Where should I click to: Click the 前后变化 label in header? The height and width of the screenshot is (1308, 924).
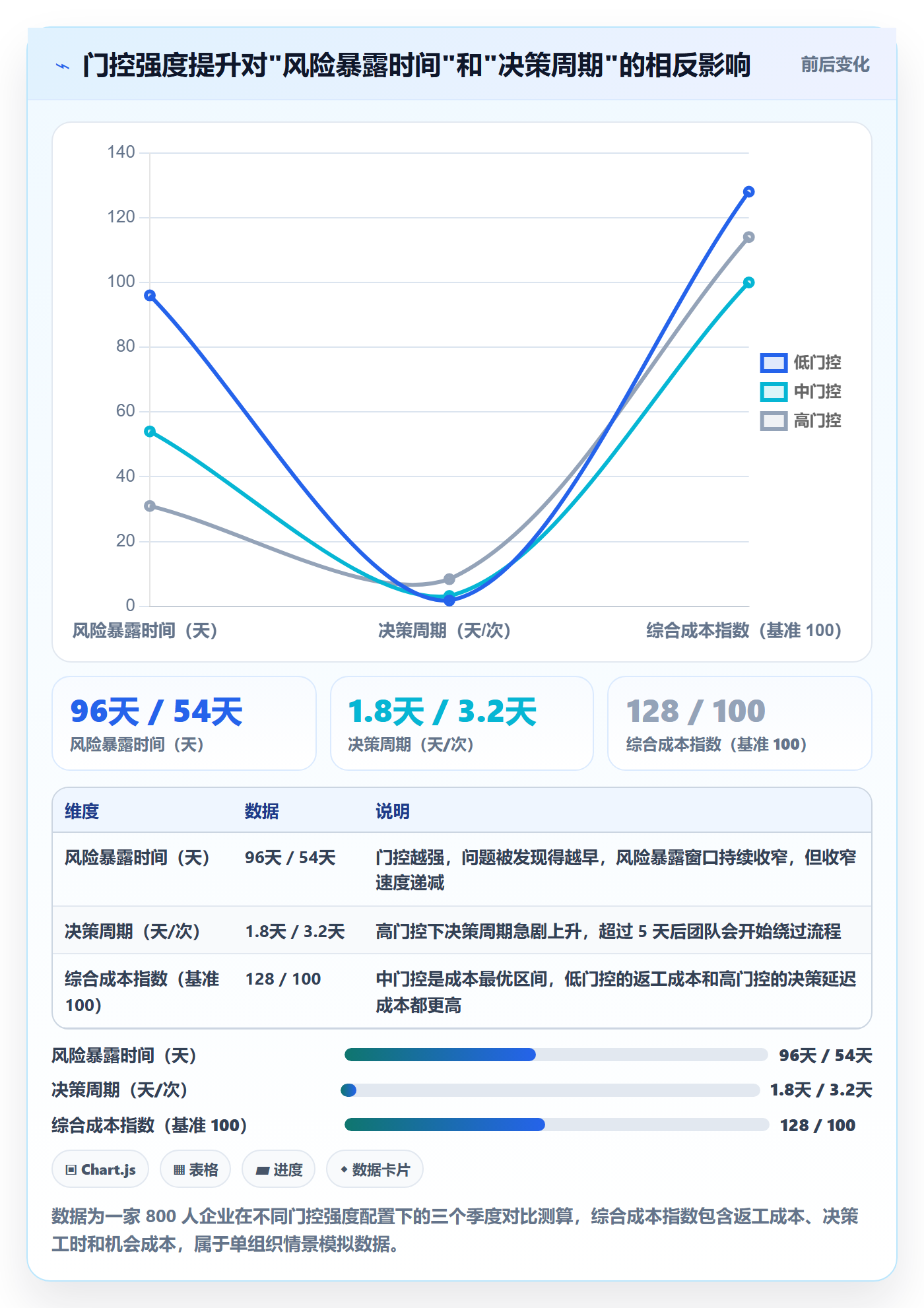pos(835,65)
